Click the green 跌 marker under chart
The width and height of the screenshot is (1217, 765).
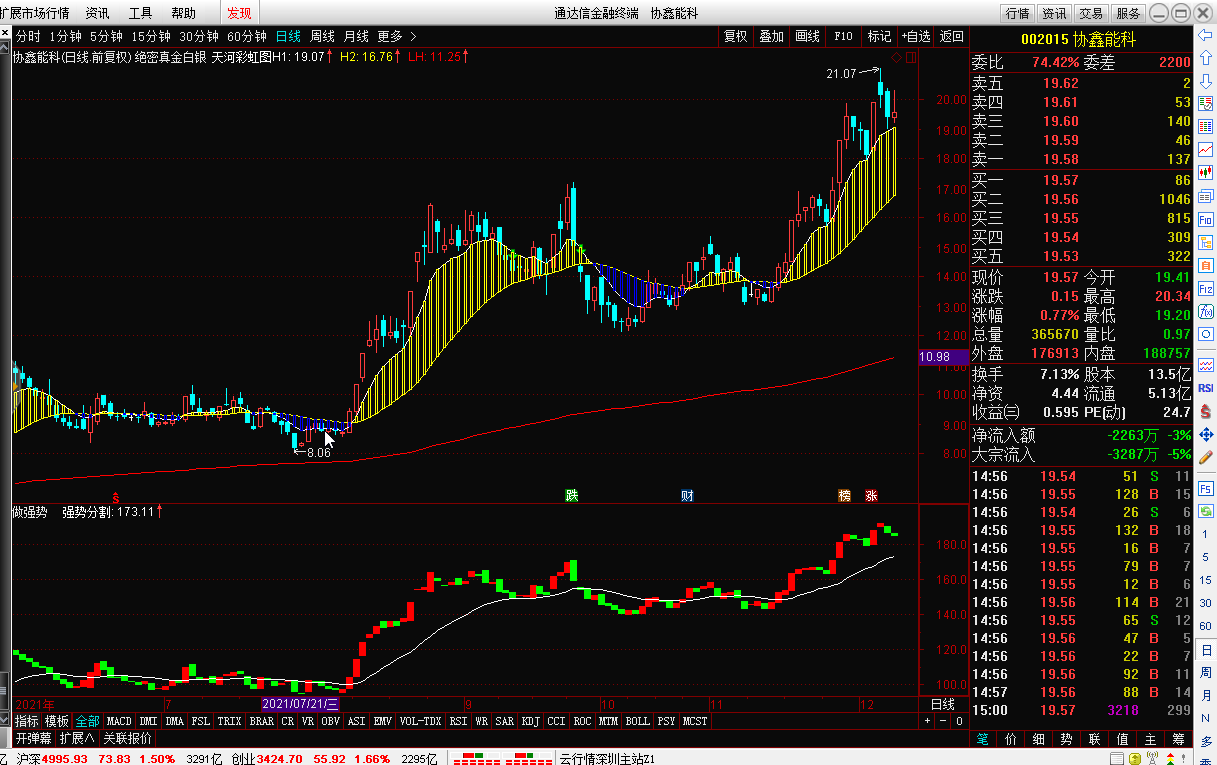point(571,495)
